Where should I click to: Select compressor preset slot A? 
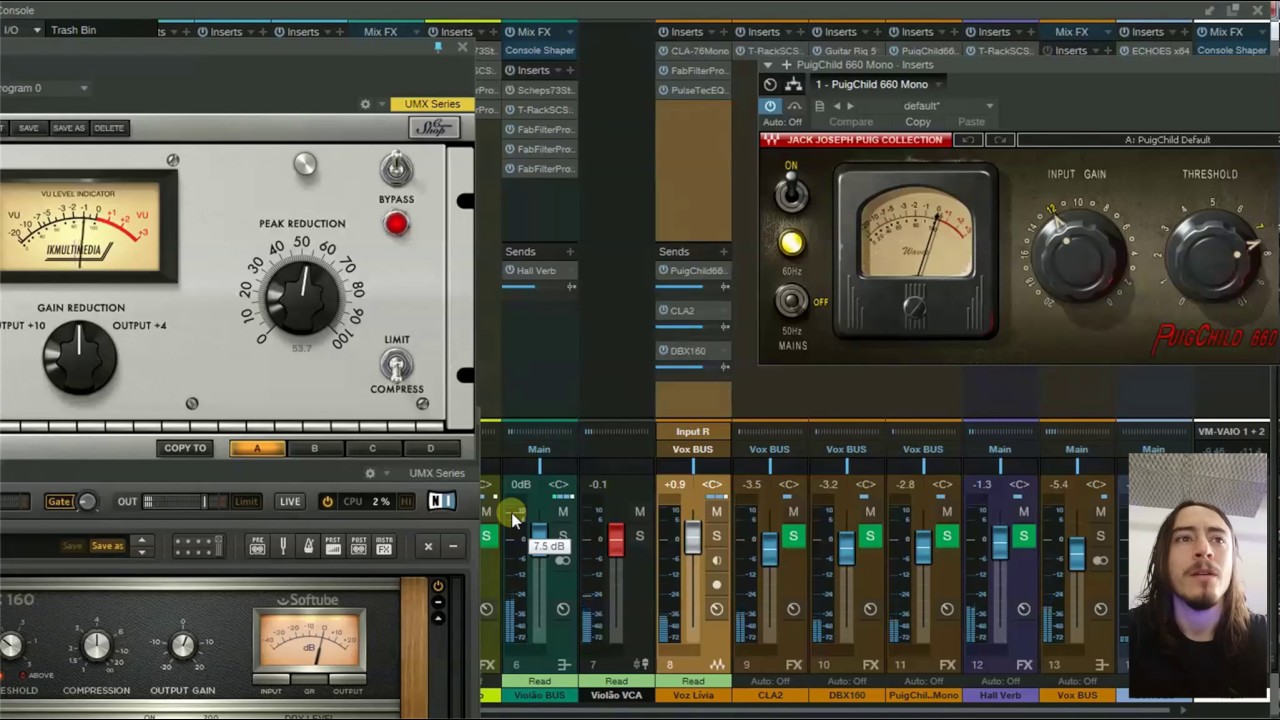pyautogui.click(x=257, y=448)
